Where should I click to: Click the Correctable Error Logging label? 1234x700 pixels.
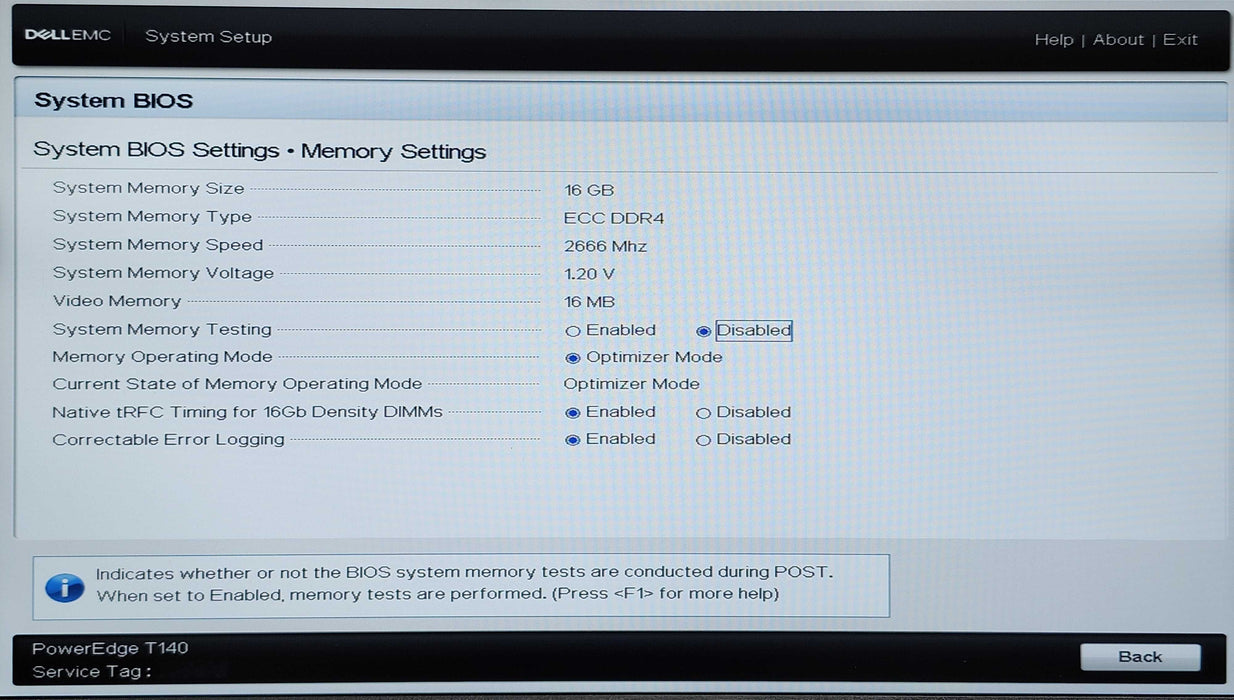pos(168,439)
